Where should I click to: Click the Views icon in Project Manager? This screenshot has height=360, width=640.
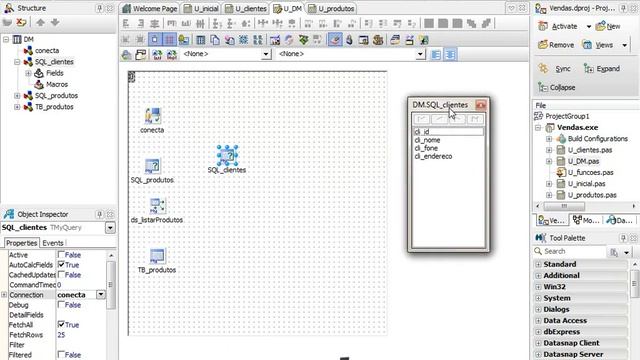click(587, 44)
